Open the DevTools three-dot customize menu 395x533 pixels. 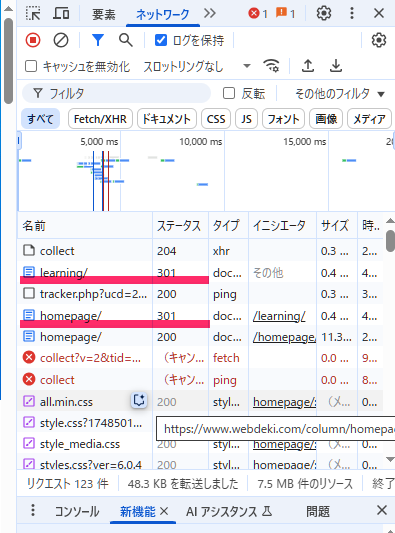tap(352, 13)
